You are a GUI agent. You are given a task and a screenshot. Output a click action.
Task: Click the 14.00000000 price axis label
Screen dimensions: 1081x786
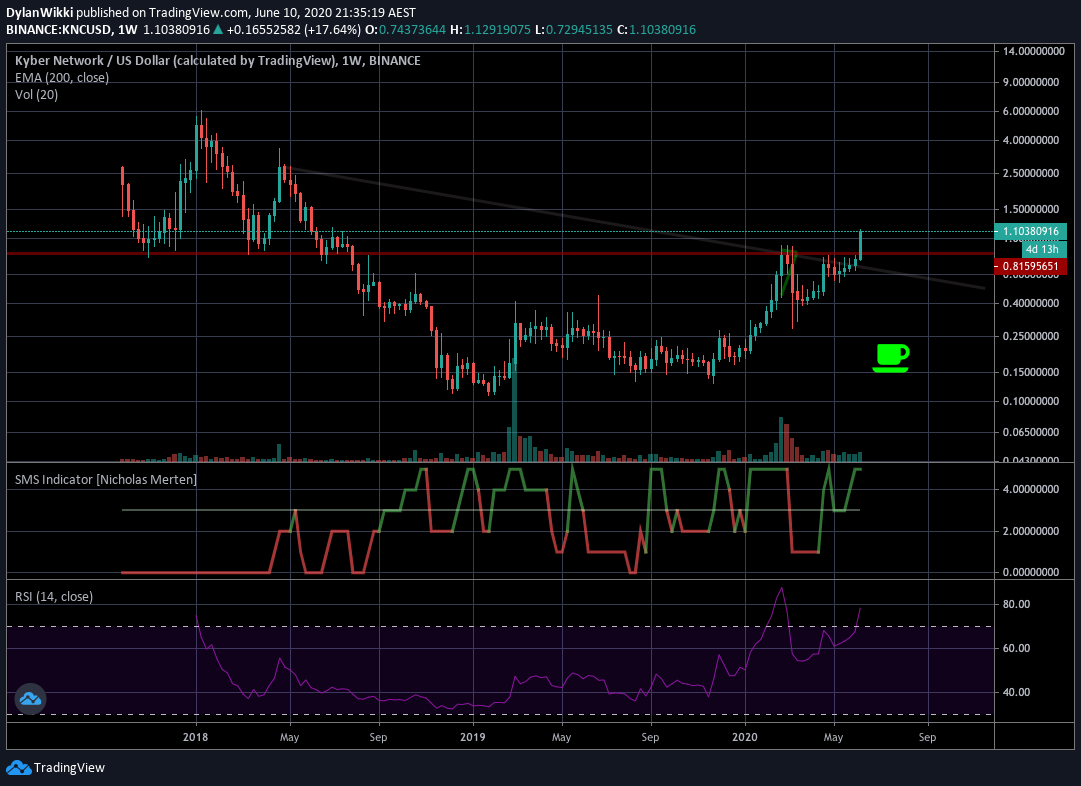tap(1033, 51)
